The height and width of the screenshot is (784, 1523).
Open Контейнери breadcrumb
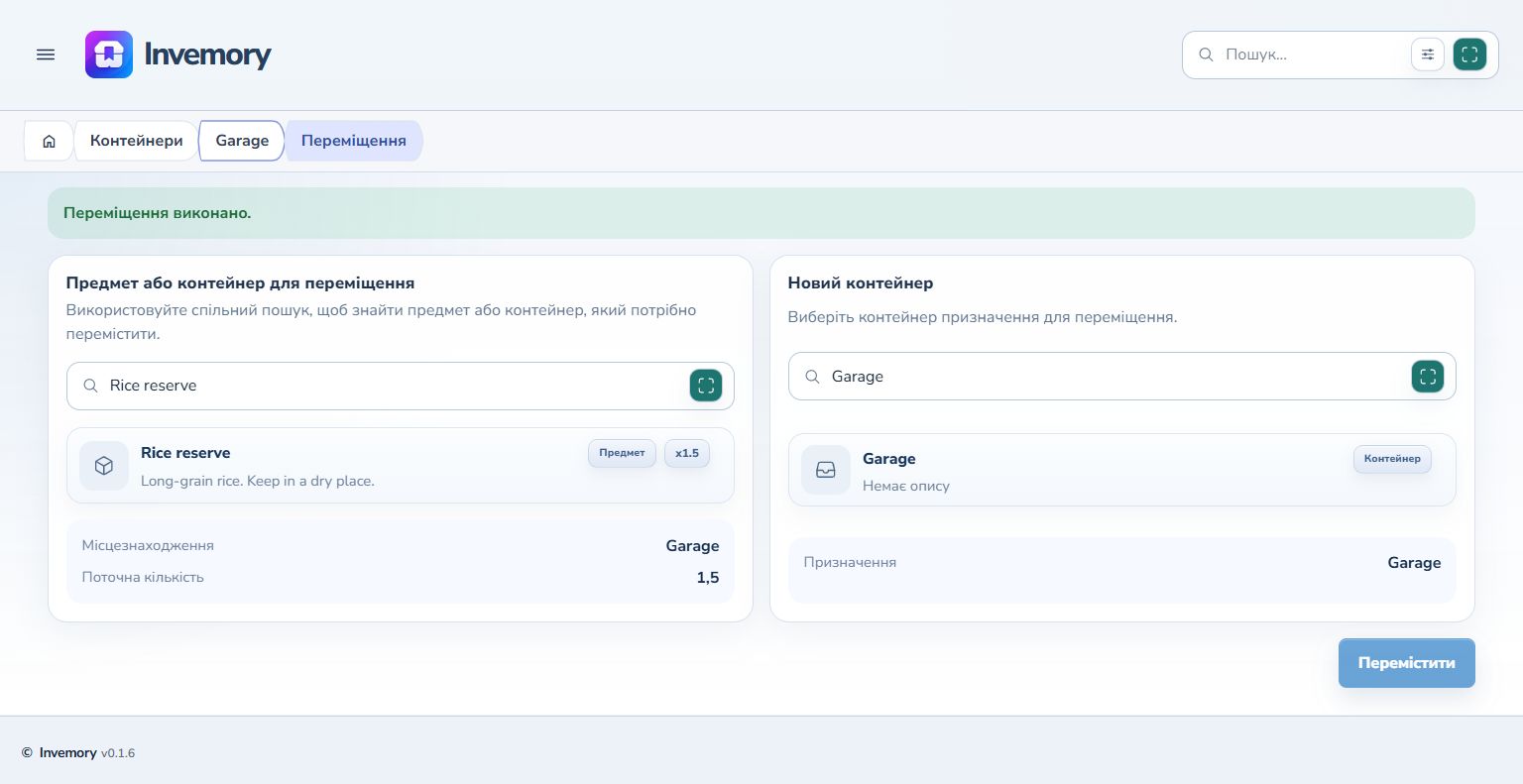(x=137, y=141)
